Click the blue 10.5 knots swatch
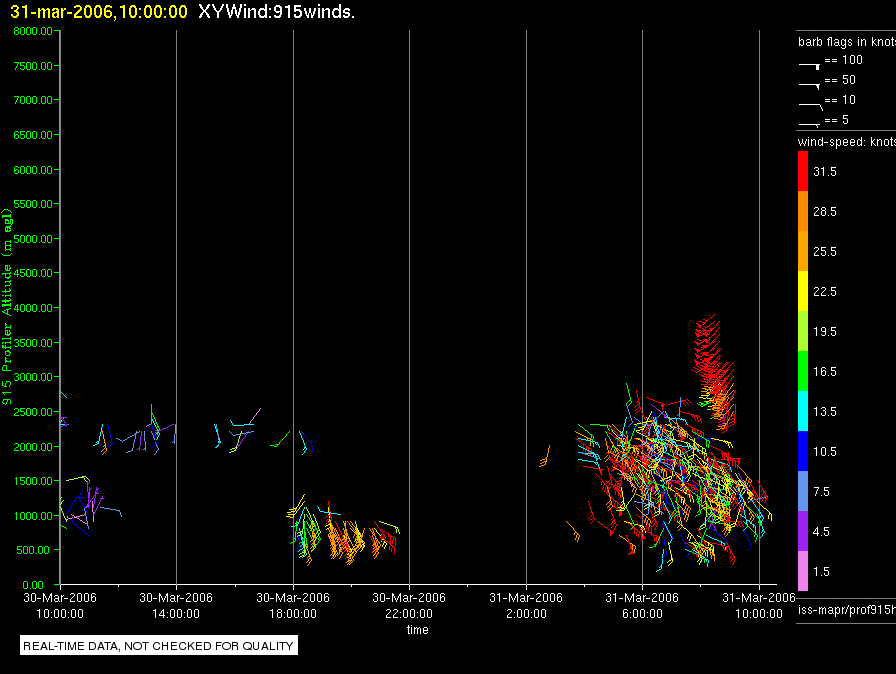896x674 pixels. coord(803,451)
